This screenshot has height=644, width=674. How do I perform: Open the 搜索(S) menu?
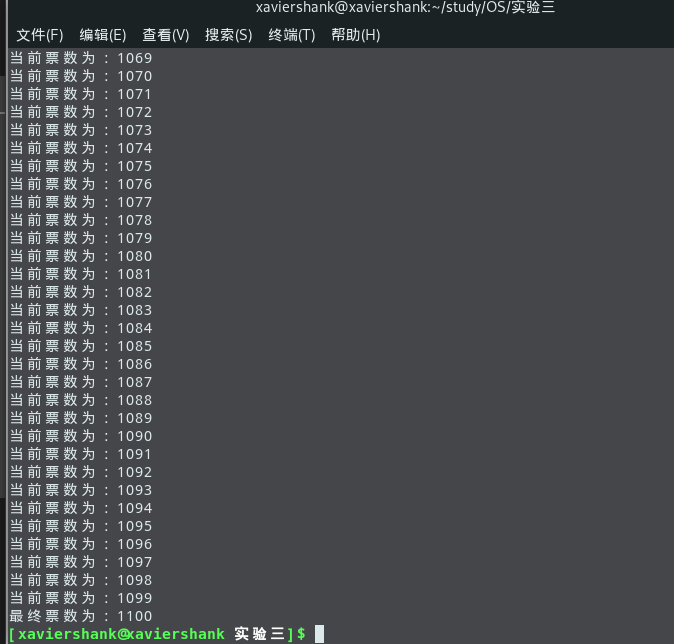(229, 35)
